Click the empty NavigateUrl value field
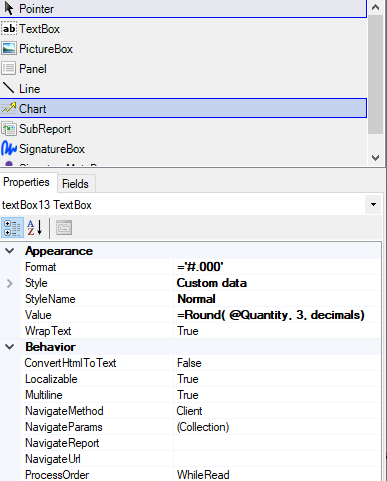This screenshot has height=481, width=387. (x=277, y=459)
